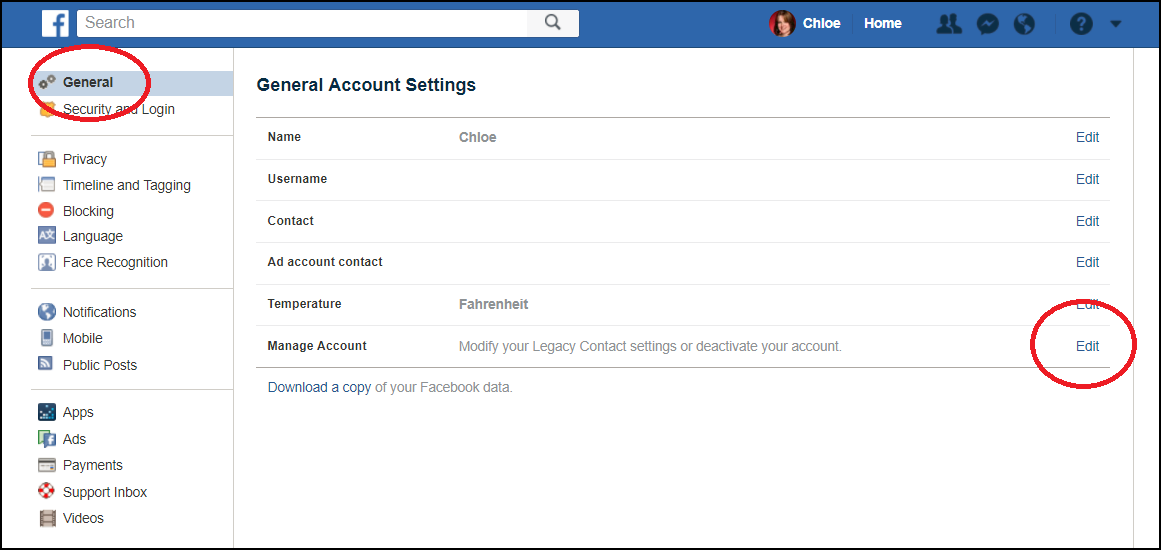Screen dimensions: 1161x550
Task: Edit the Name setting
Action: (1087, 138)
